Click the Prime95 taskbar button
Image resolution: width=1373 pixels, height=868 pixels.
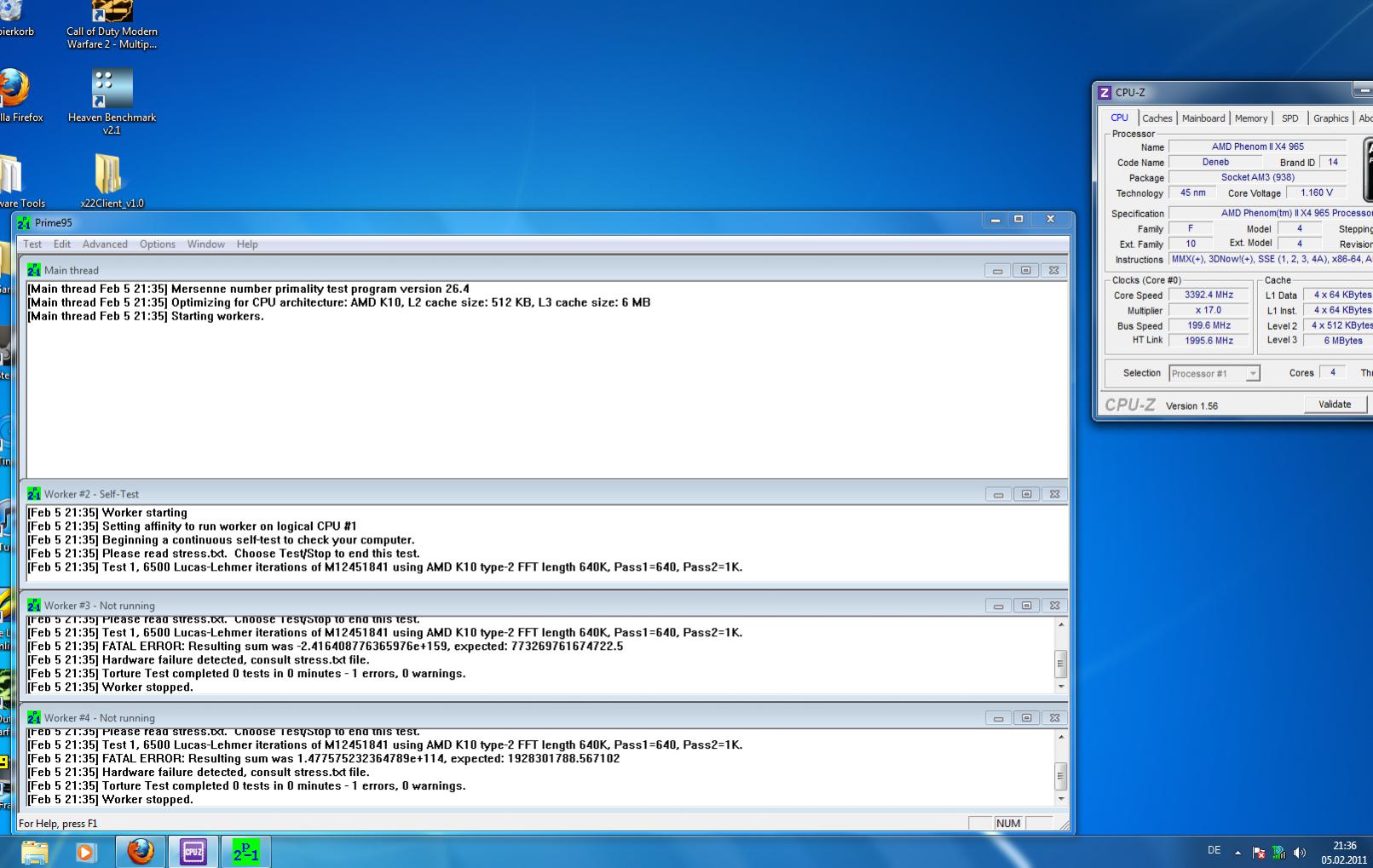(x=246, y=852)
